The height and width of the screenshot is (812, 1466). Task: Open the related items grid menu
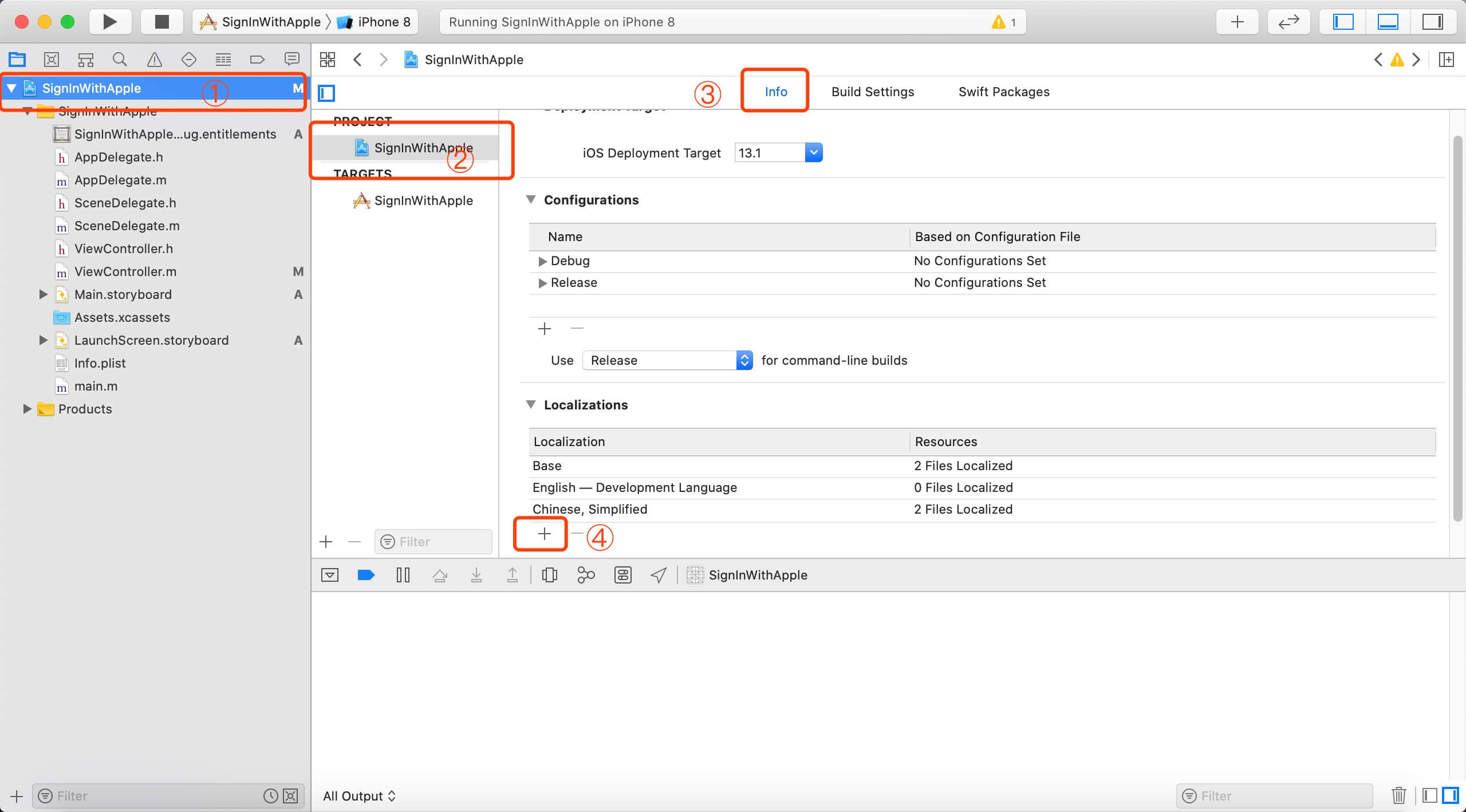tap(328, 60)
